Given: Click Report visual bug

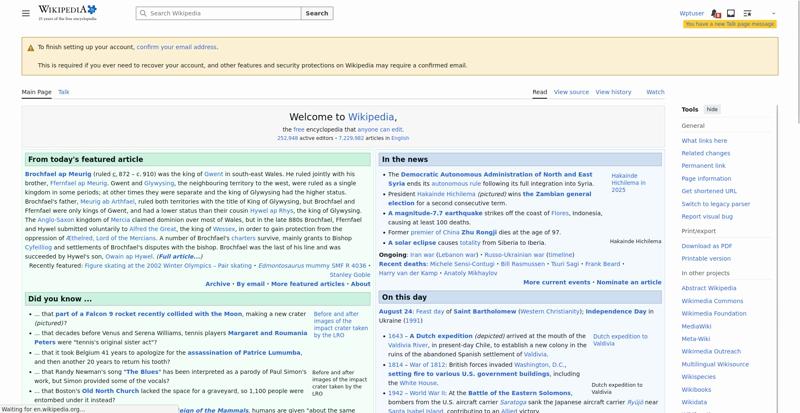Looking at the screenshot, I should [x=707, y=216].
